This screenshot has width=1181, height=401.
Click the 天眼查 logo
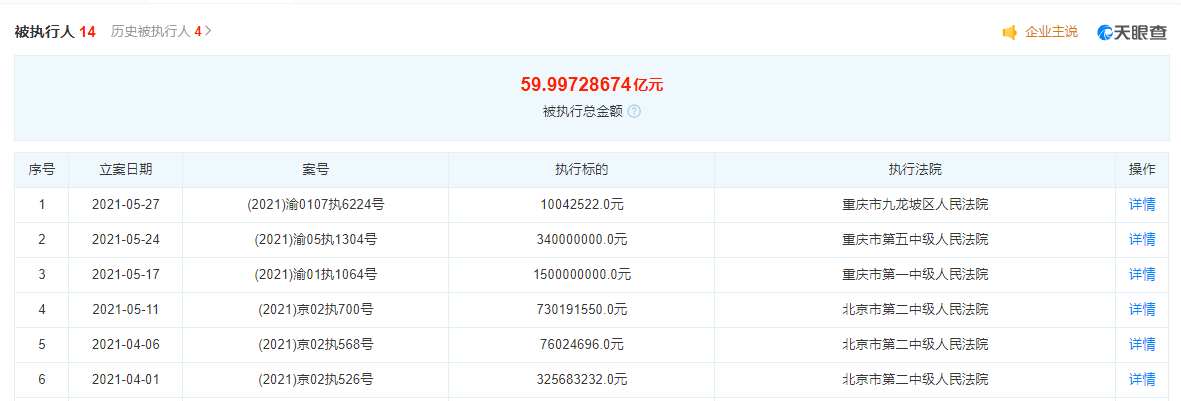(1132, 32)
